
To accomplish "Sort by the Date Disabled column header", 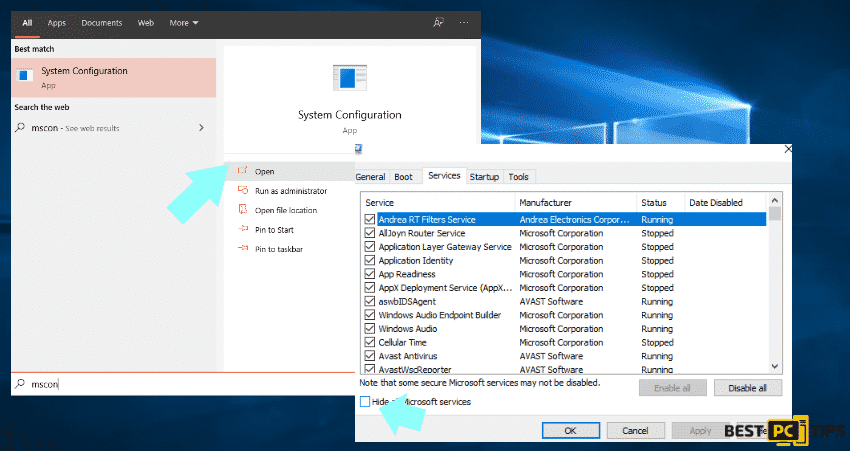I will (x=726, y=203).
